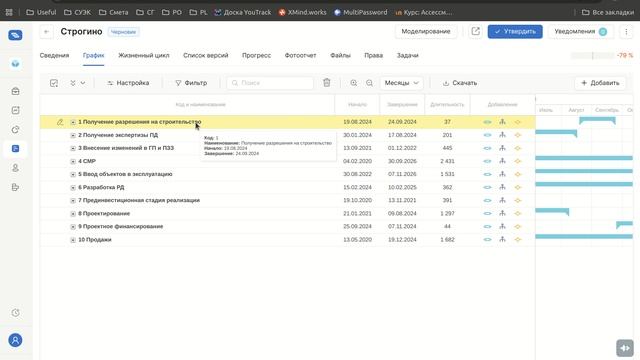Screen dimensions: 640x360
Task: Open the Настройка settings button
Action: tap(128, 83)
